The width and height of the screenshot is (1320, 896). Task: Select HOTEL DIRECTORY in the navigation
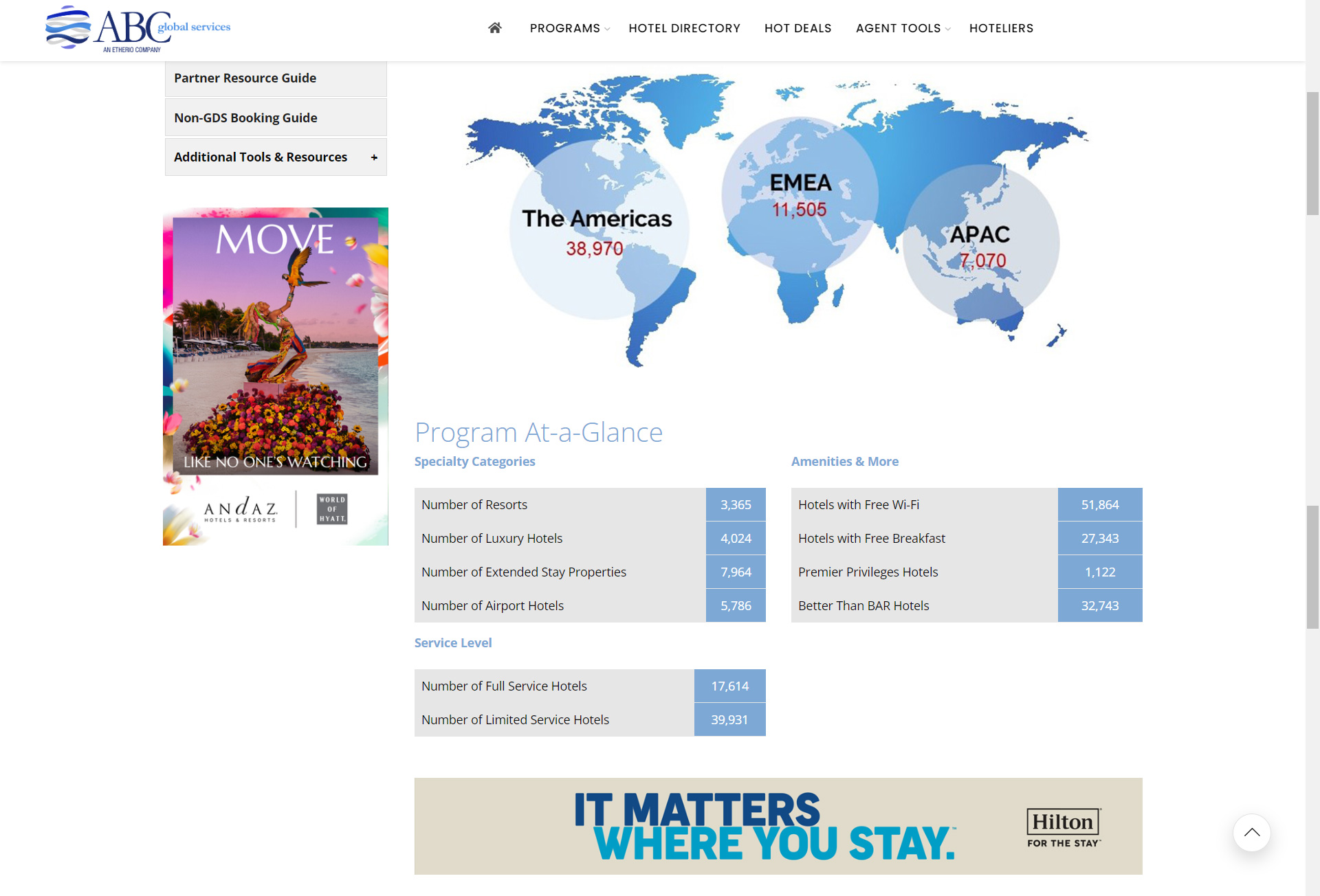[684, 28]
